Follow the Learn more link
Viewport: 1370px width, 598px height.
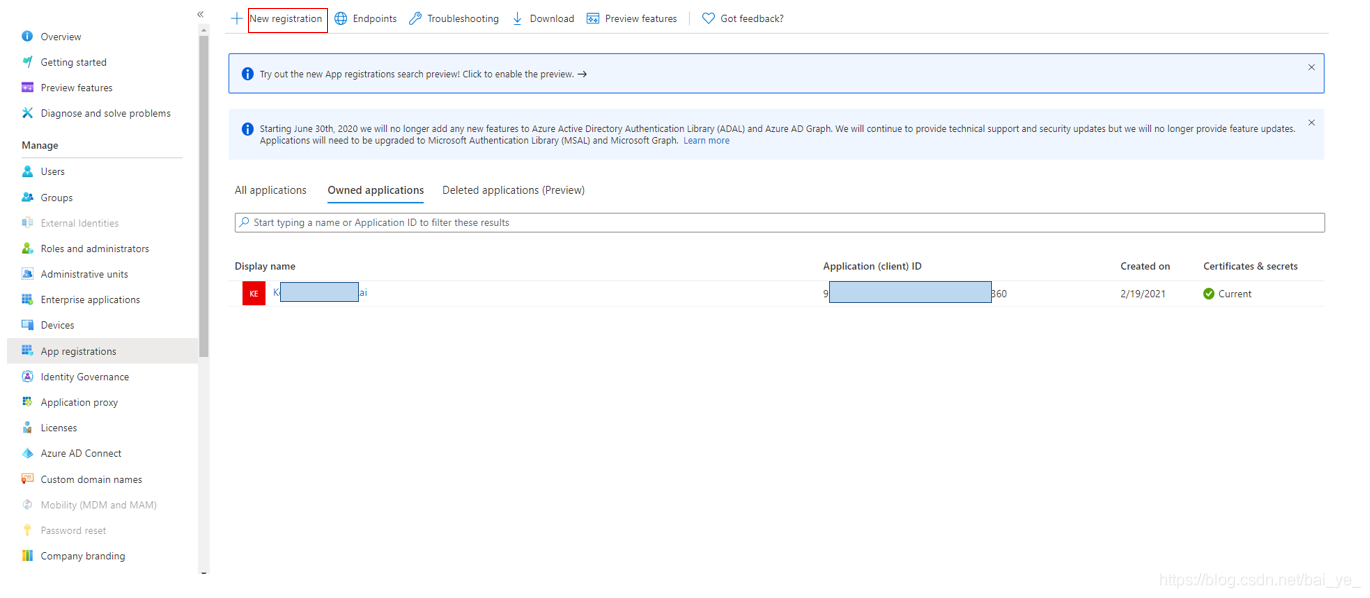point(707,141)
